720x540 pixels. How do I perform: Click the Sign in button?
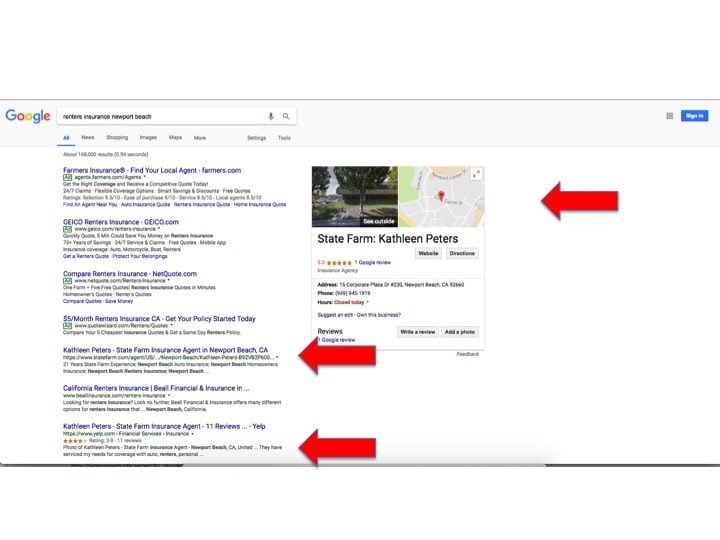pos(694,116)
